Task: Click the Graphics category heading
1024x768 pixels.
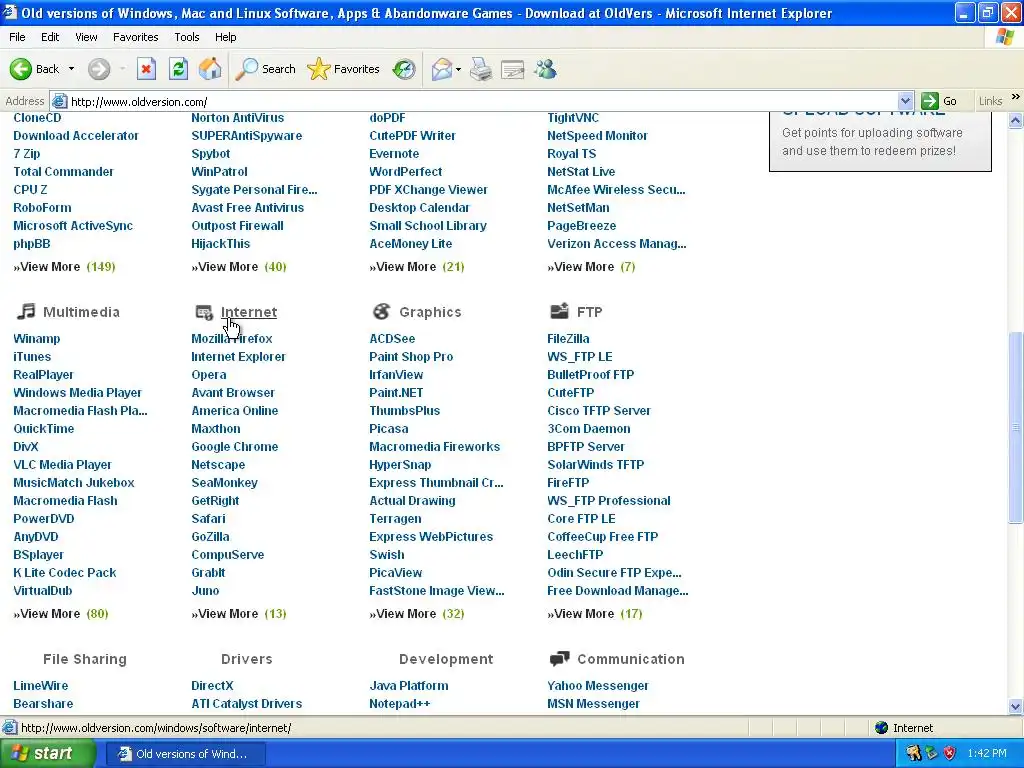Action: coord(430,312)
